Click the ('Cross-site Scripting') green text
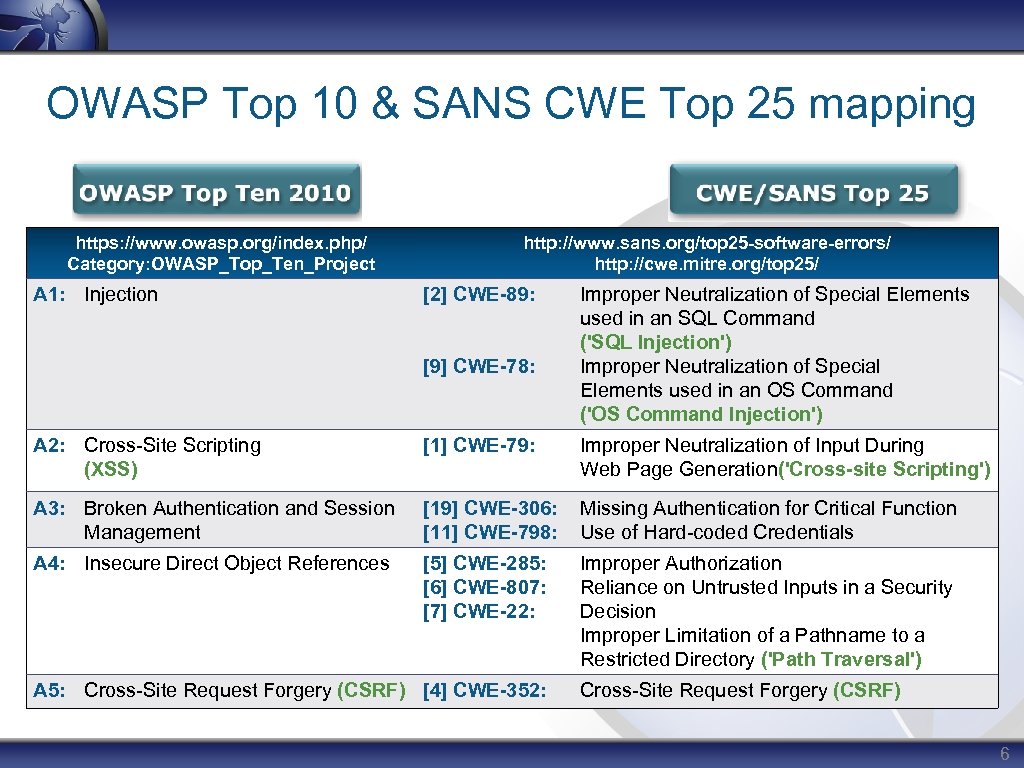Viewport: 1024px width, 768px height. (885, 470)
